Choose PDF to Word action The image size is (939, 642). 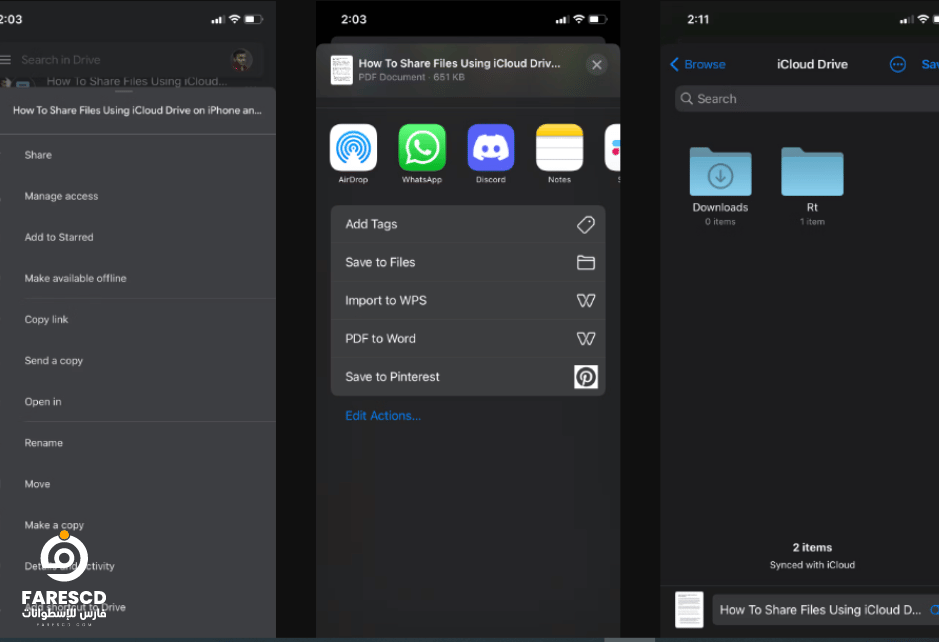tap(468, 339)
